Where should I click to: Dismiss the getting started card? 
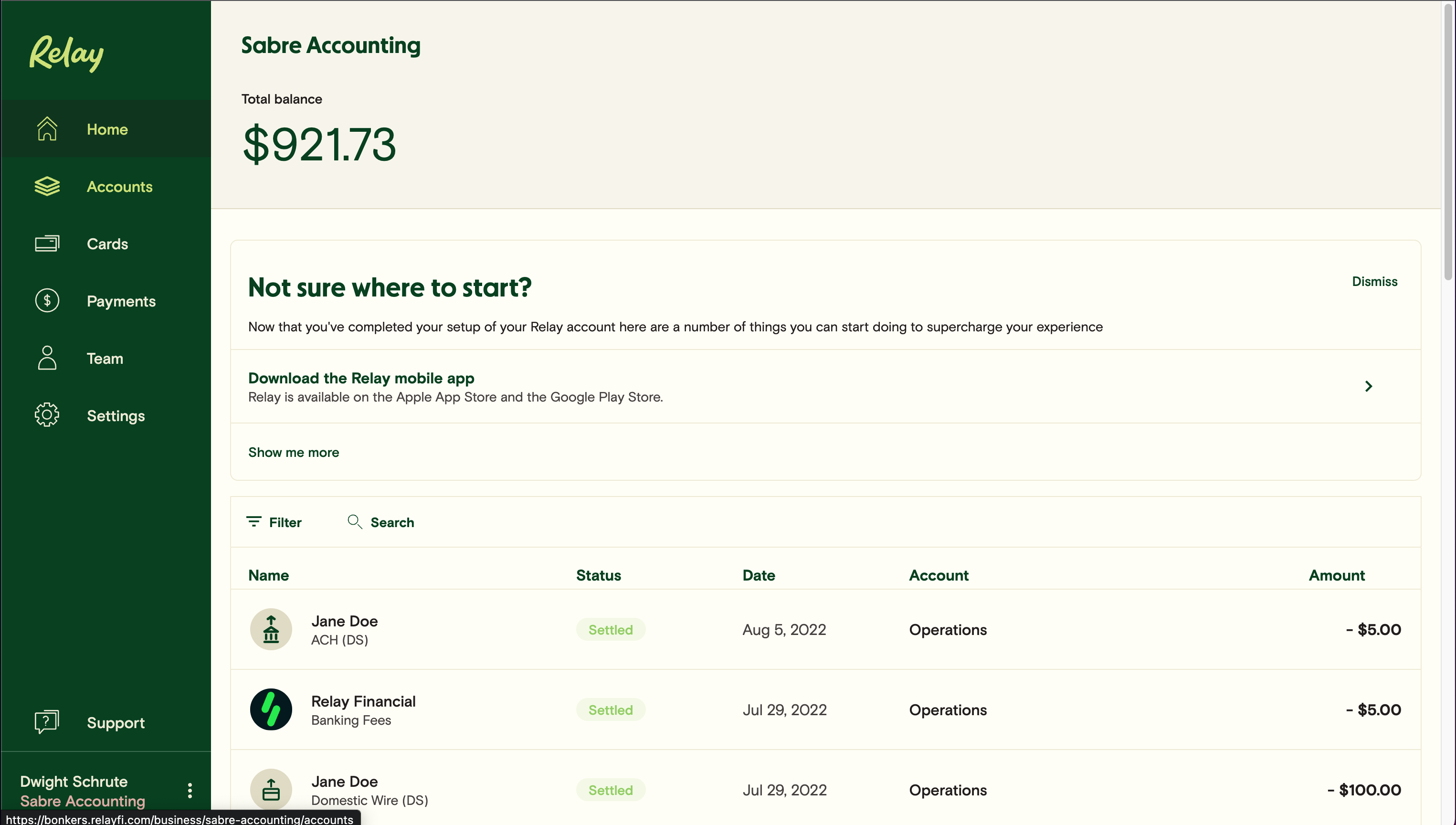pyautogui.click(x=1374, y=282)
